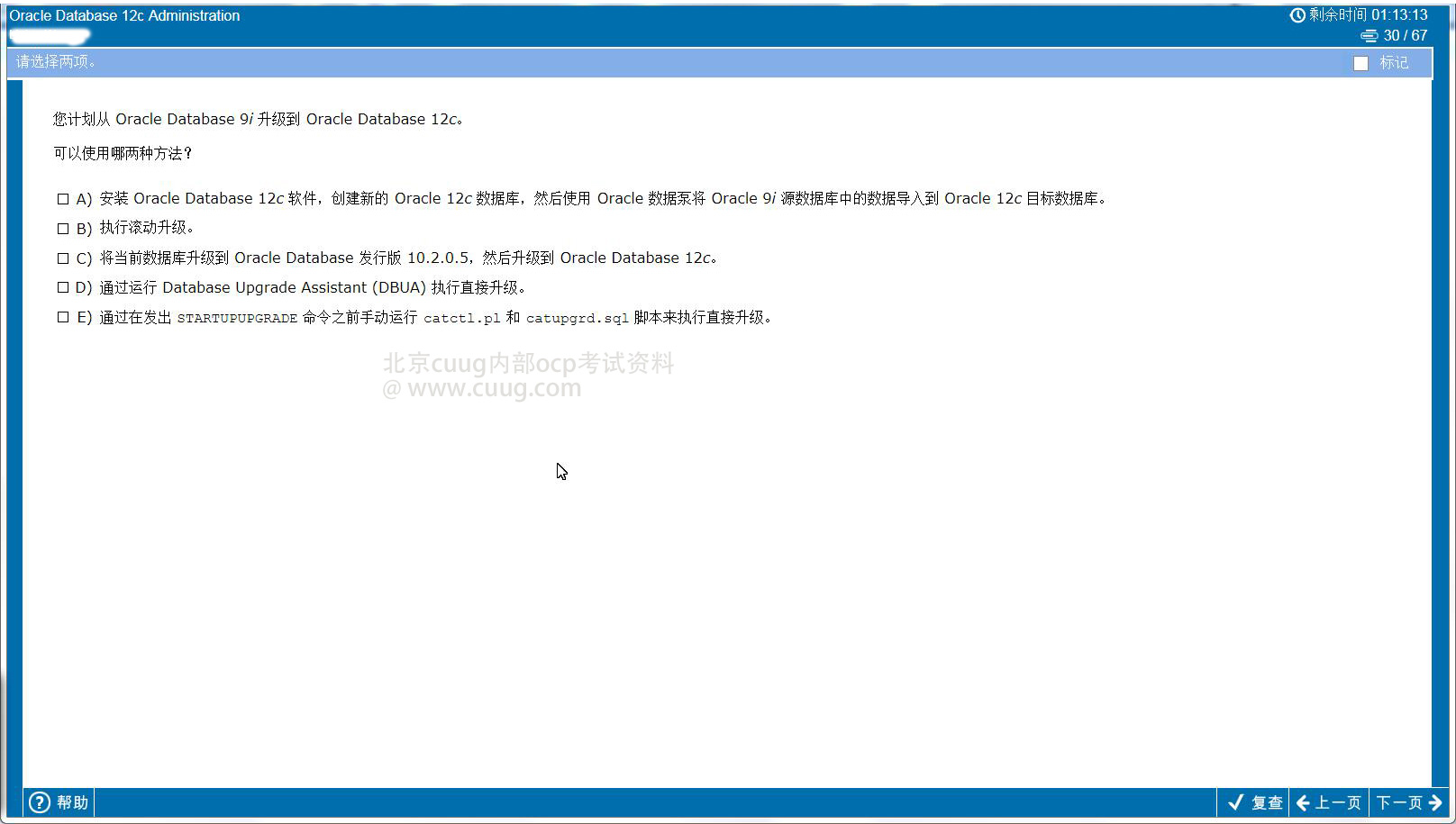Click the 30 / 67 question counter text
Screen dimensions: 1456x824
pos(1406,36)
